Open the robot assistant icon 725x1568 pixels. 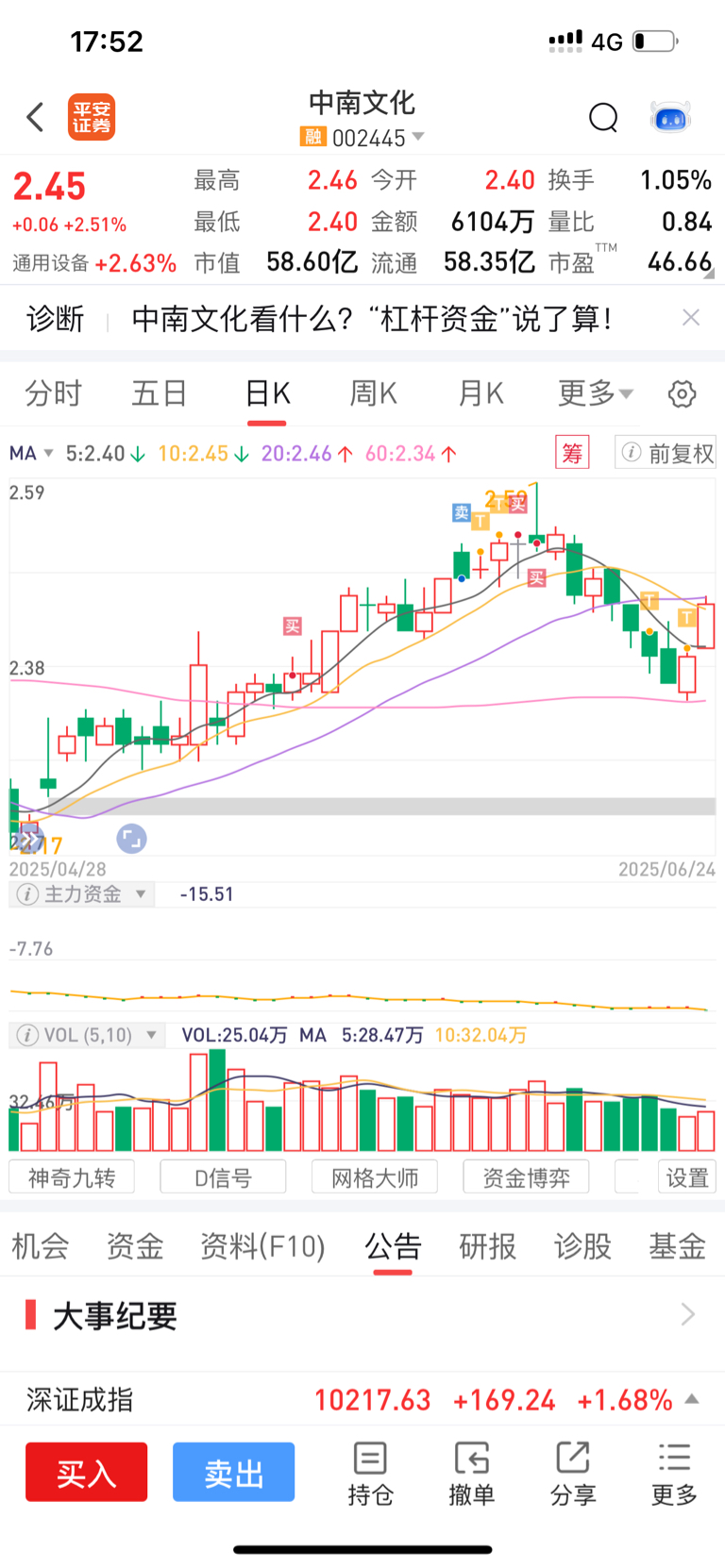[x=671, y=118]
